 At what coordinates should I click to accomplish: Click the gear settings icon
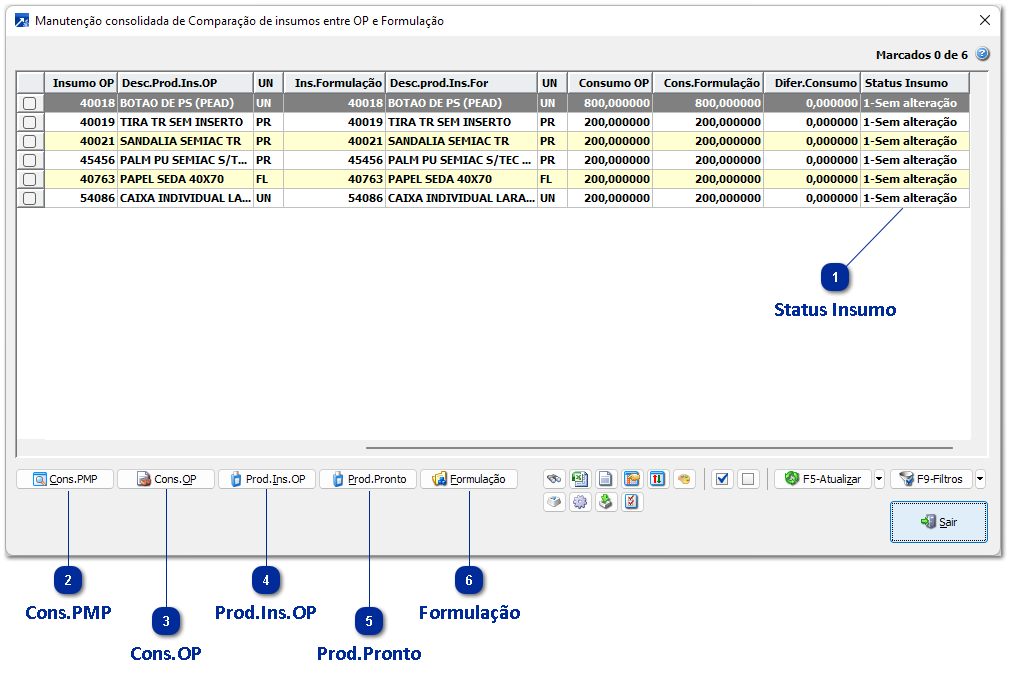(580, 502)
